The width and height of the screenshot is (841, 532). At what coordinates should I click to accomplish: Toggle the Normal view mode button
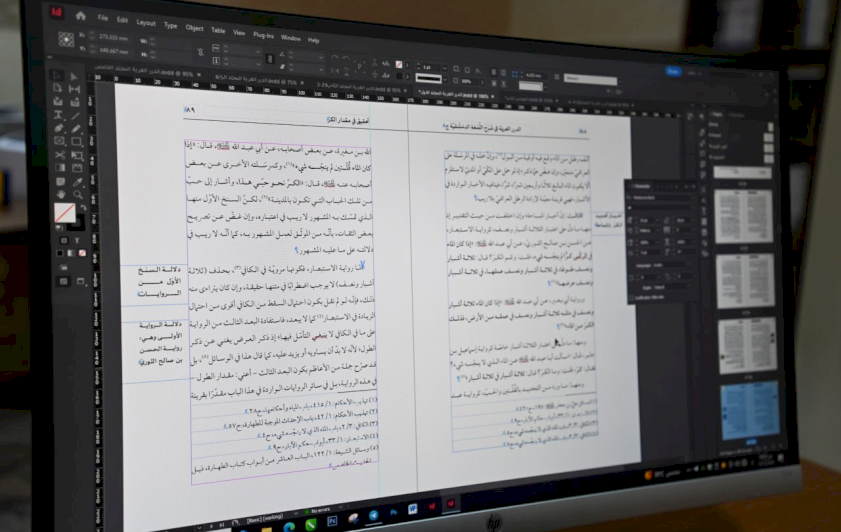pyautogui.click(x=64, y=281)
